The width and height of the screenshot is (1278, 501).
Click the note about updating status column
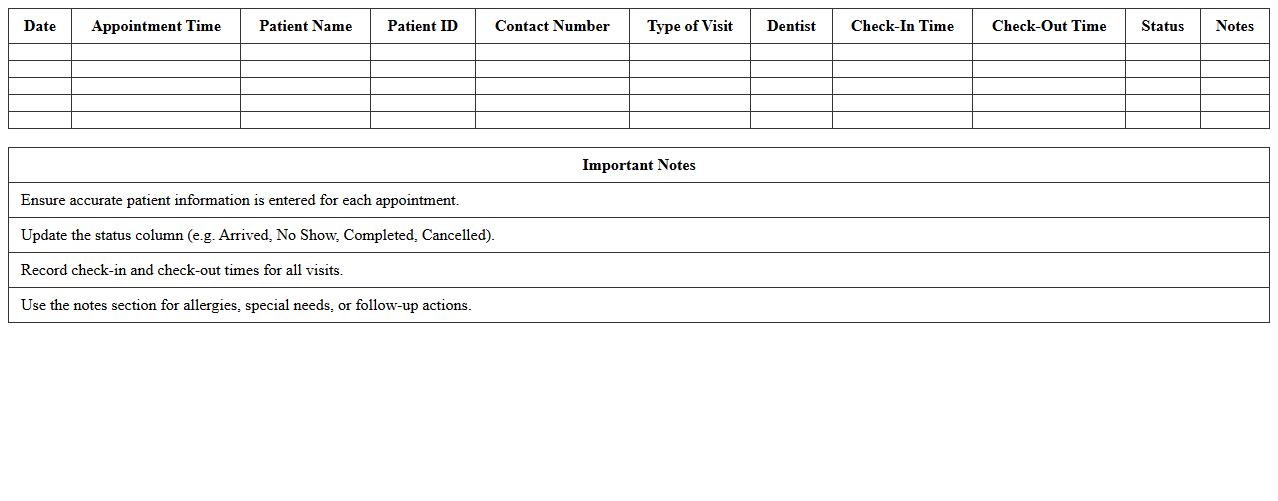(x=258, y=235)
